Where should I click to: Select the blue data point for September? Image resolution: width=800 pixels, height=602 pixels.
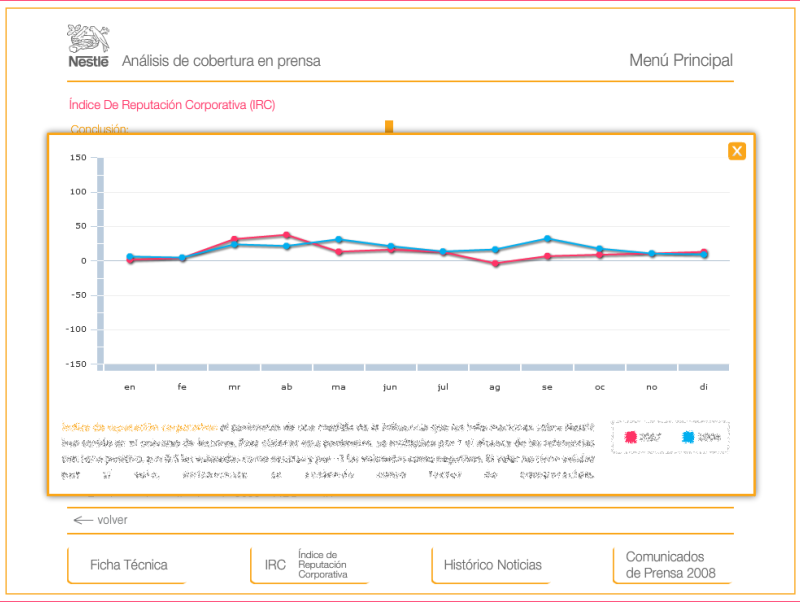pos(547,239)
